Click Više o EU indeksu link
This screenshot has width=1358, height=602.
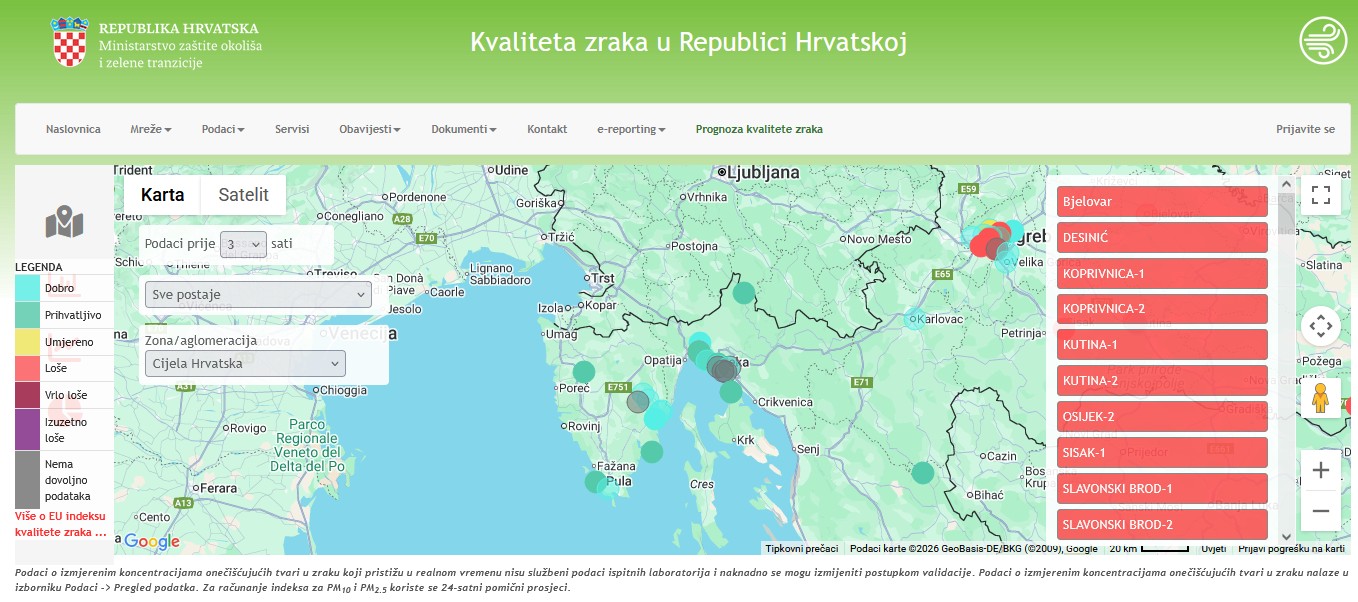(x=60, y=524)
